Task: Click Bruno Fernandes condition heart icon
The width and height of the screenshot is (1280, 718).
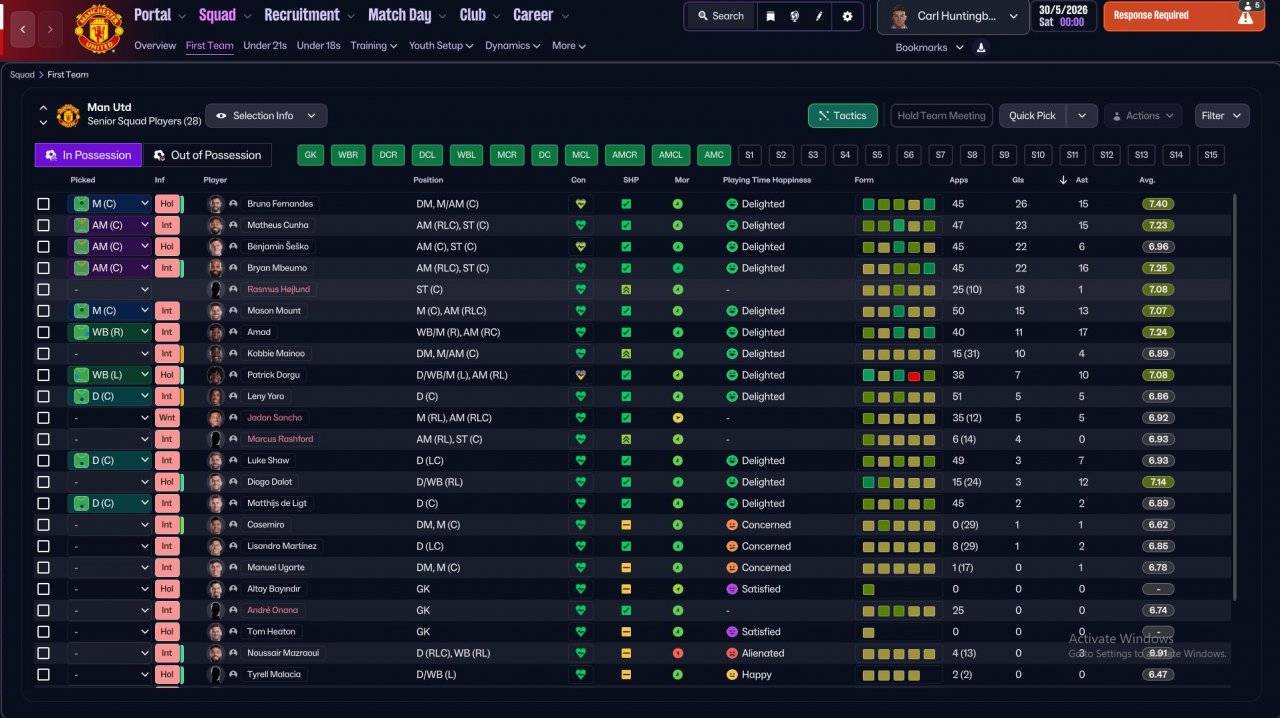Action: click(x=579, y=204)
